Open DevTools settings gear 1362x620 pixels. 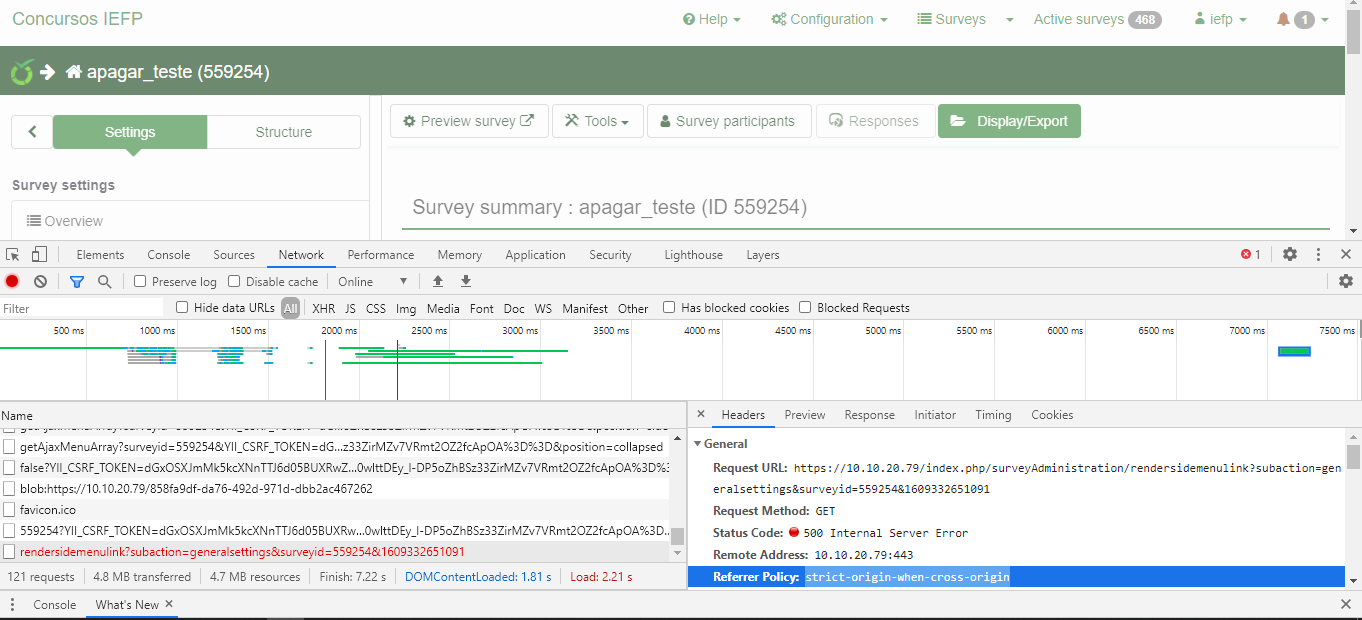1290,255
